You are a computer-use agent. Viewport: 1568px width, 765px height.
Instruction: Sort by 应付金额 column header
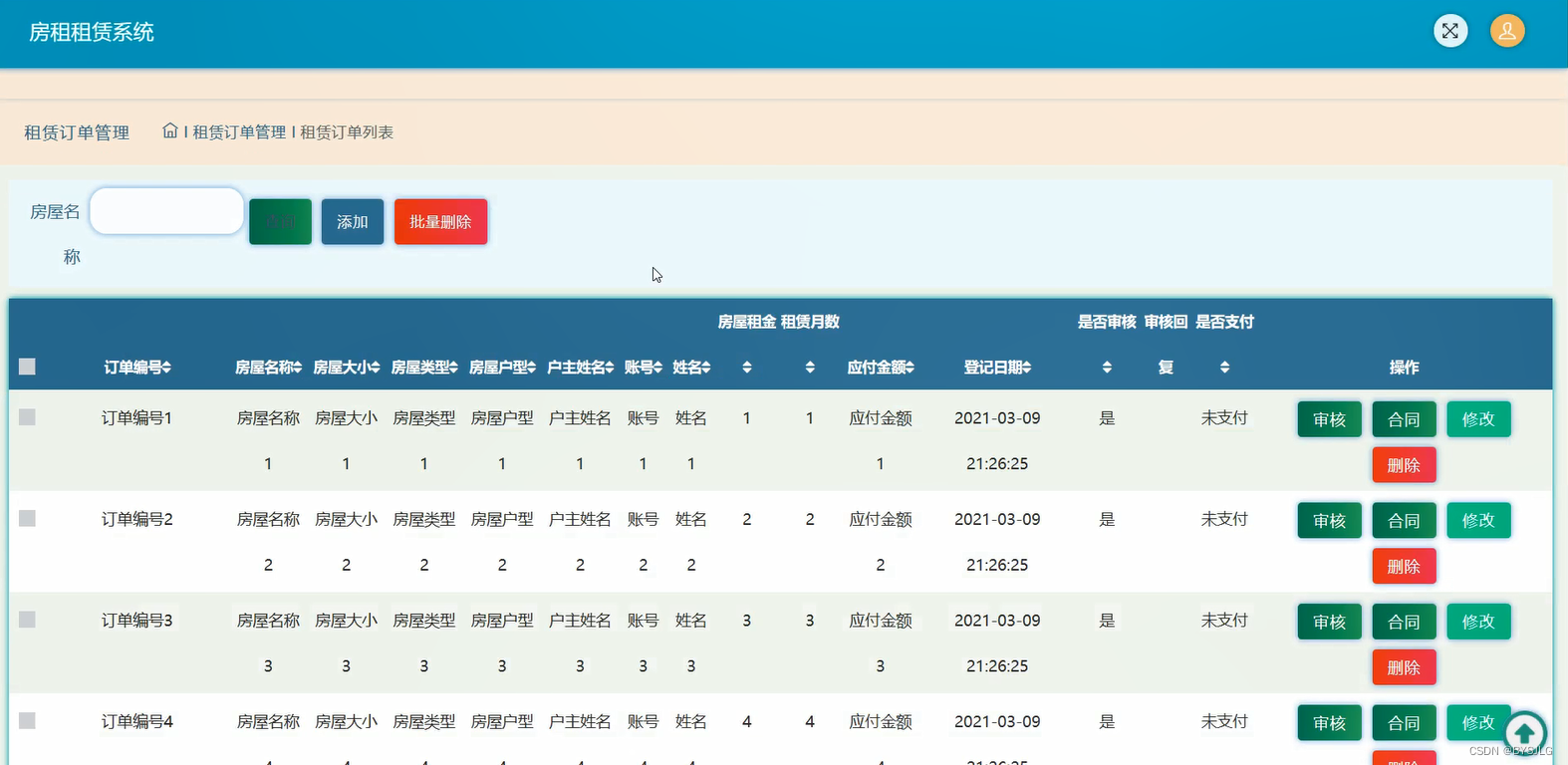881,368
